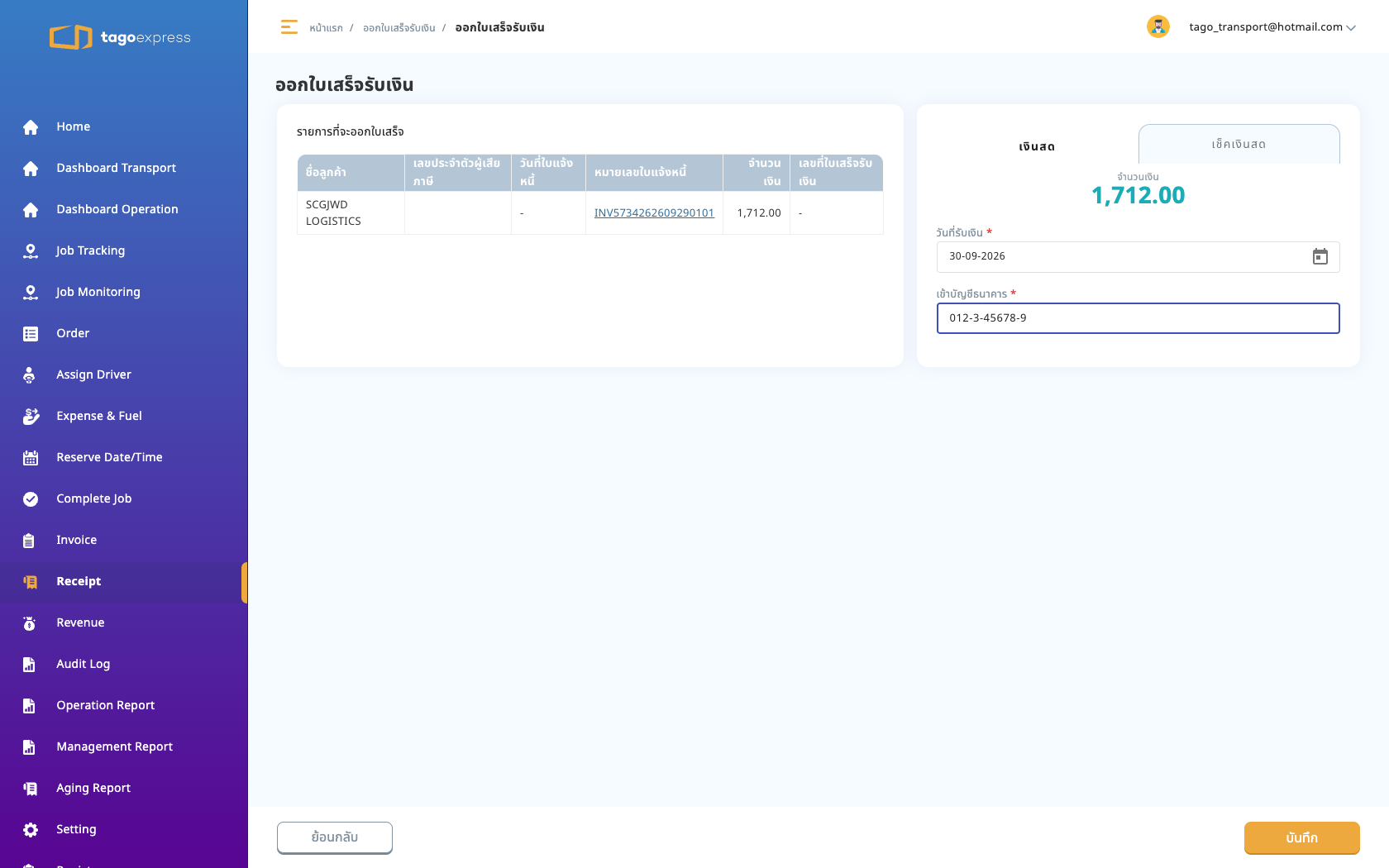Click the Reserve Date/Time calendar icon
The width and height of the screenshot is (1389, 868).
31,458
